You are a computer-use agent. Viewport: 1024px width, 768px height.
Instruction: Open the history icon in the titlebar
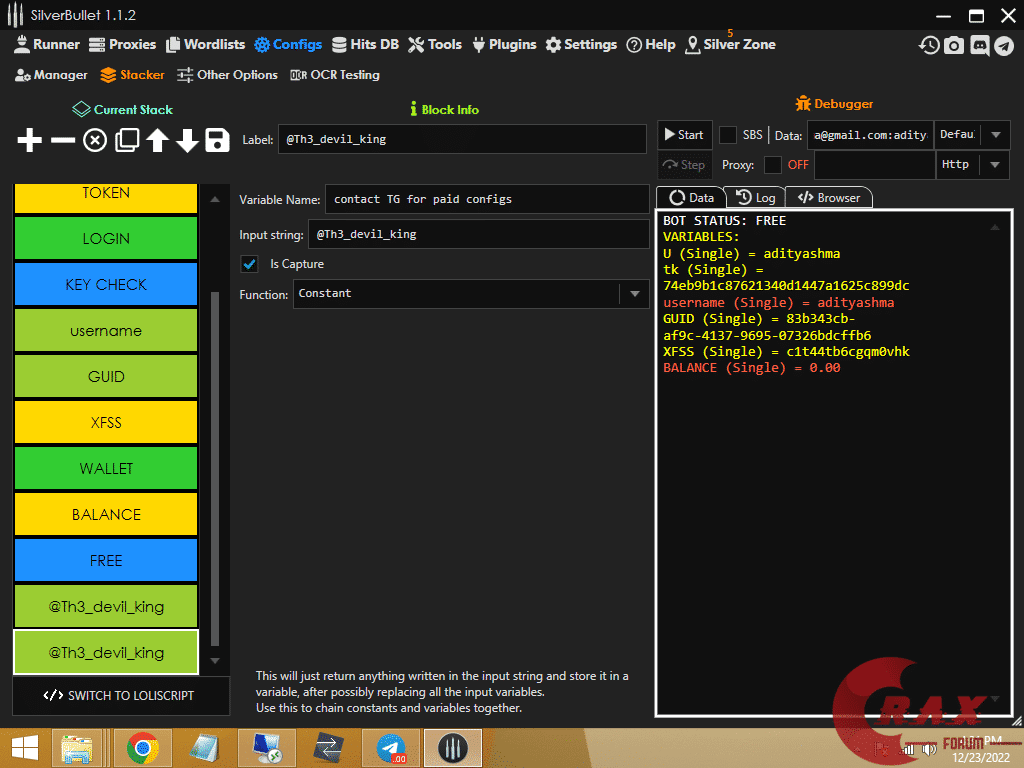pos(929,45)
